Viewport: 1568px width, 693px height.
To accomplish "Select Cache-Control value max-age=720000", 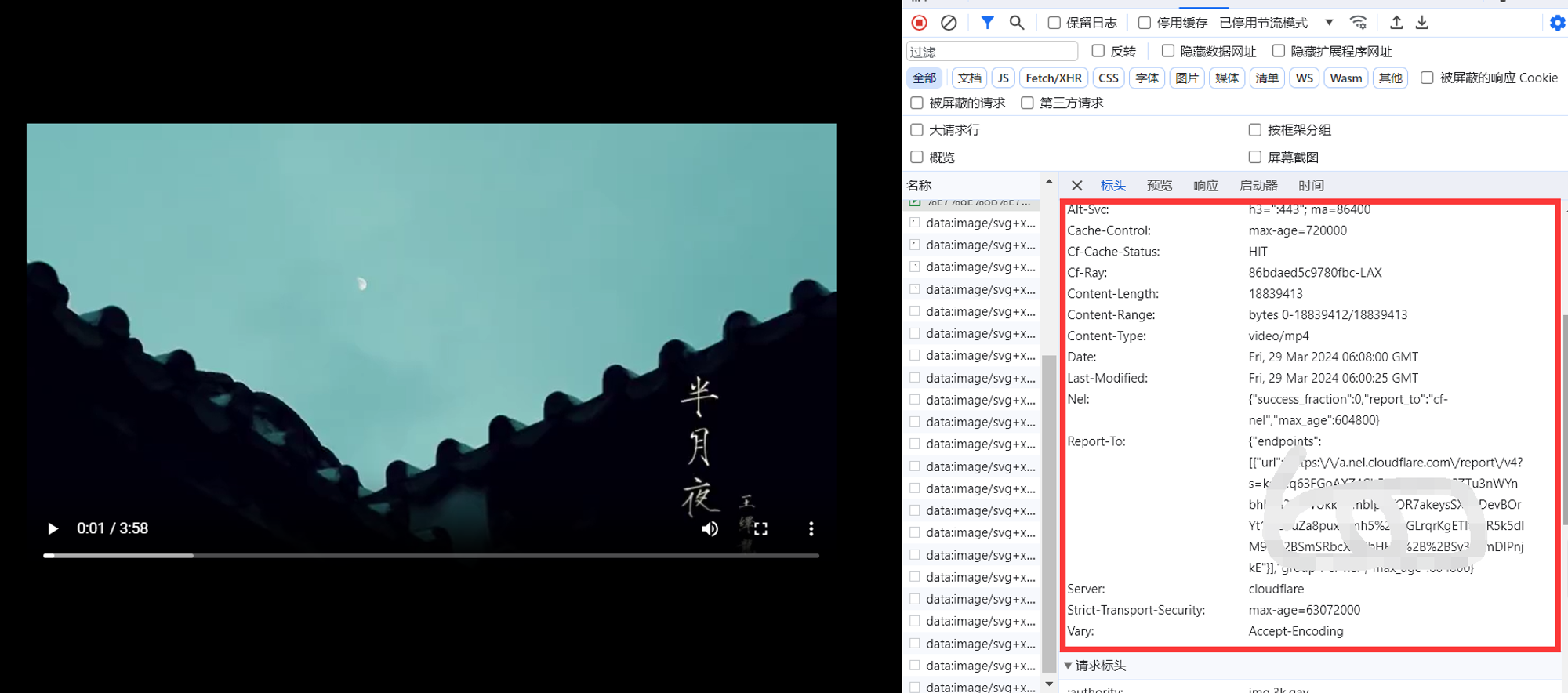I will (x=1298, y=230).
